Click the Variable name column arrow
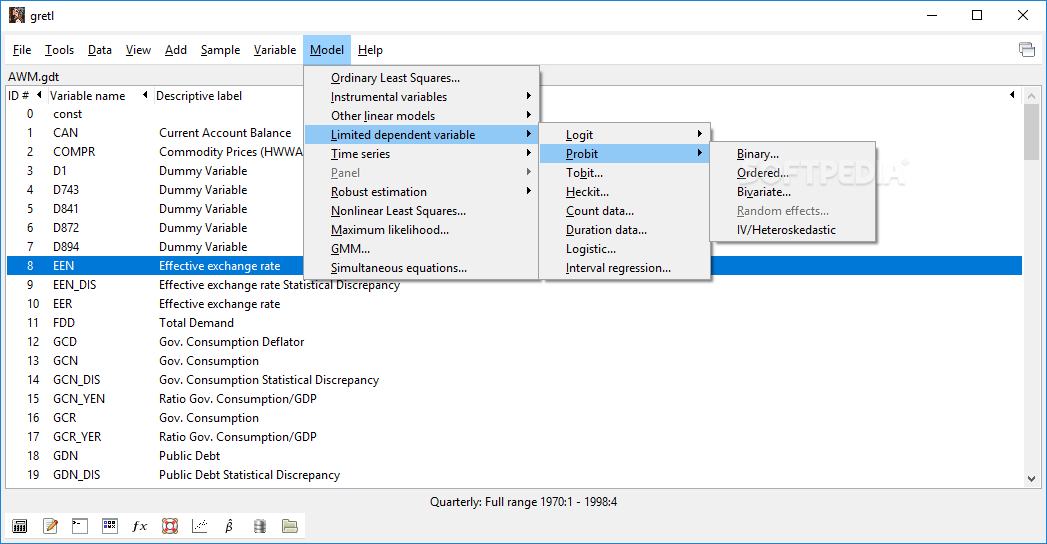Image resolution: width=1047 pixels, height=544 pixels. pyautogui.click(x=145, y=95)
